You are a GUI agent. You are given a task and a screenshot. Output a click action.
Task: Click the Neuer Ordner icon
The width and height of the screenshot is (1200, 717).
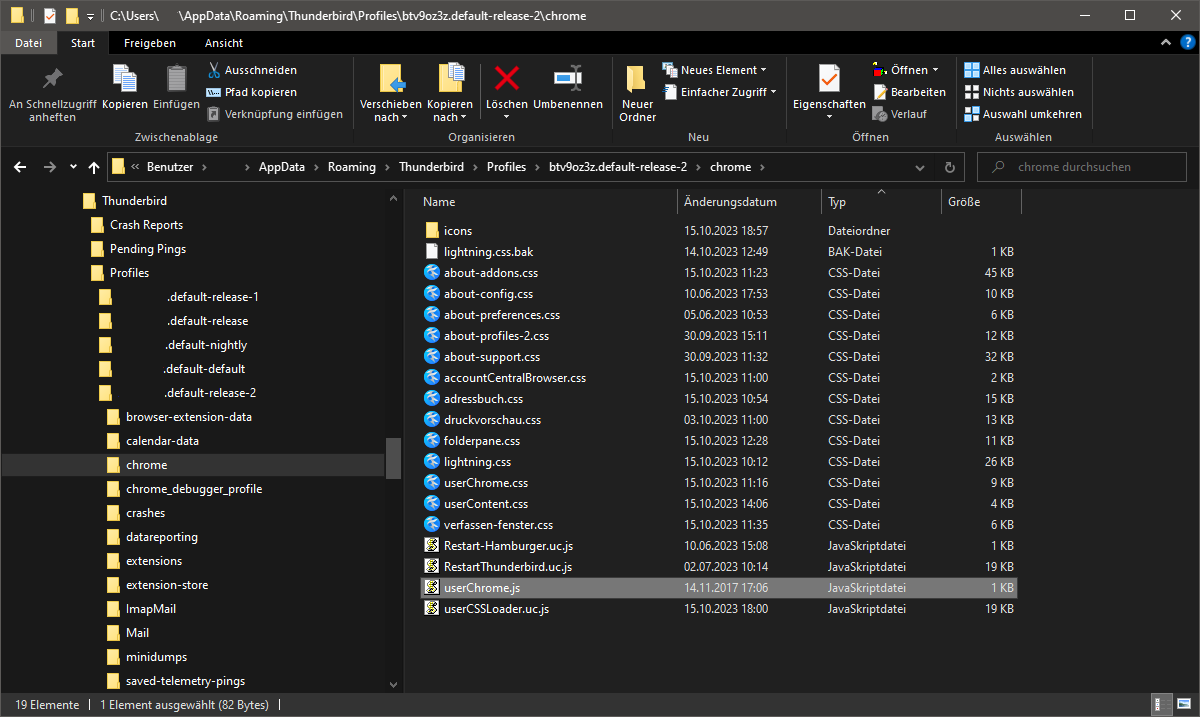(637, 79)
